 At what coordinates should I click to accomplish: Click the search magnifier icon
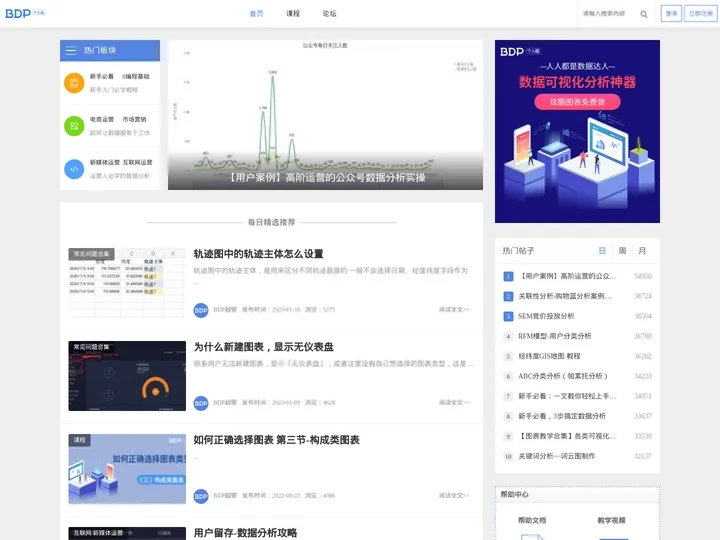(644, 14)
